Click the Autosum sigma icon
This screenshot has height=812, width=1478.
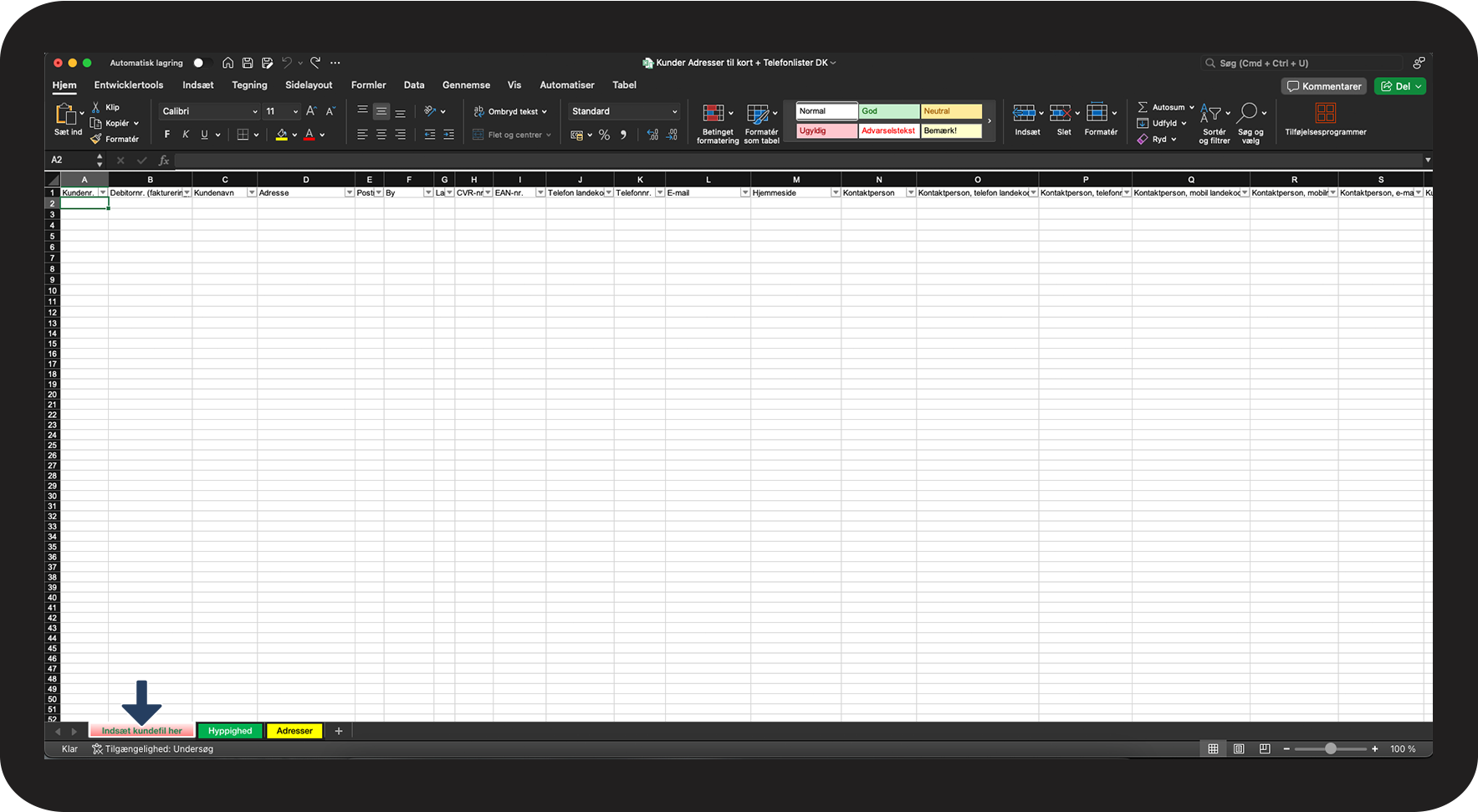coord(1143,107)
